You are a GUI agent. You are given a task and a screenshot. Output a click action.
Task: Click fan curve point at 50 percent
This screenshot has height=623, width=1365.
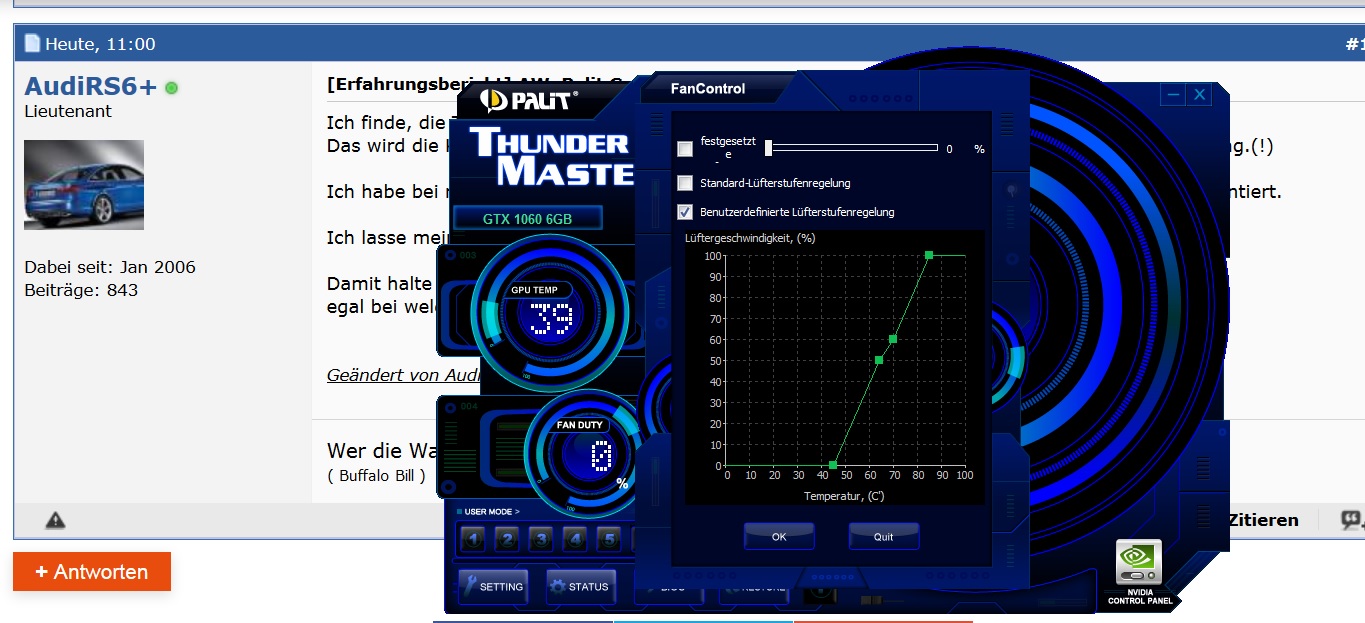point(879,360)
